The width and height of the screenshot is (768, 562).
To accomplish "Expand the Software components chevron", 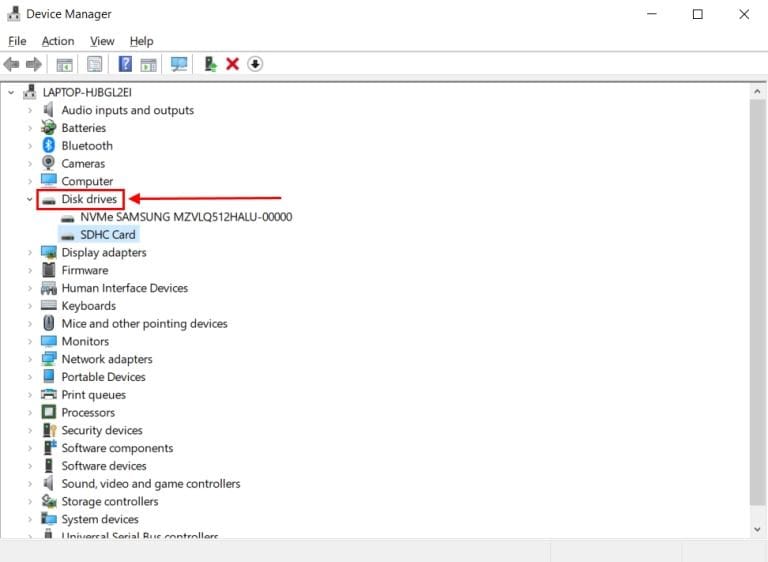I will pyautogui.click(x=30, y=448).
